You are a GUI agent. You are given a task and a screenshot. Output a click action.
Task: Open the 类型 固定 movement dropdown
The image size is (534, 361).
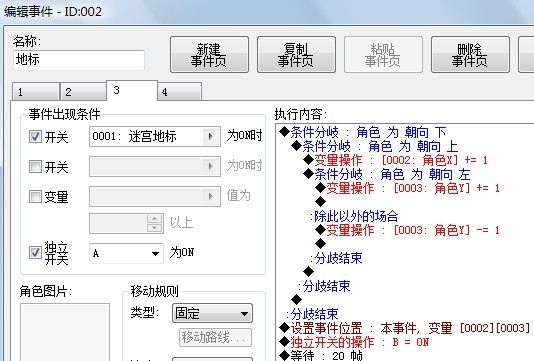click(x=212, y=313)
